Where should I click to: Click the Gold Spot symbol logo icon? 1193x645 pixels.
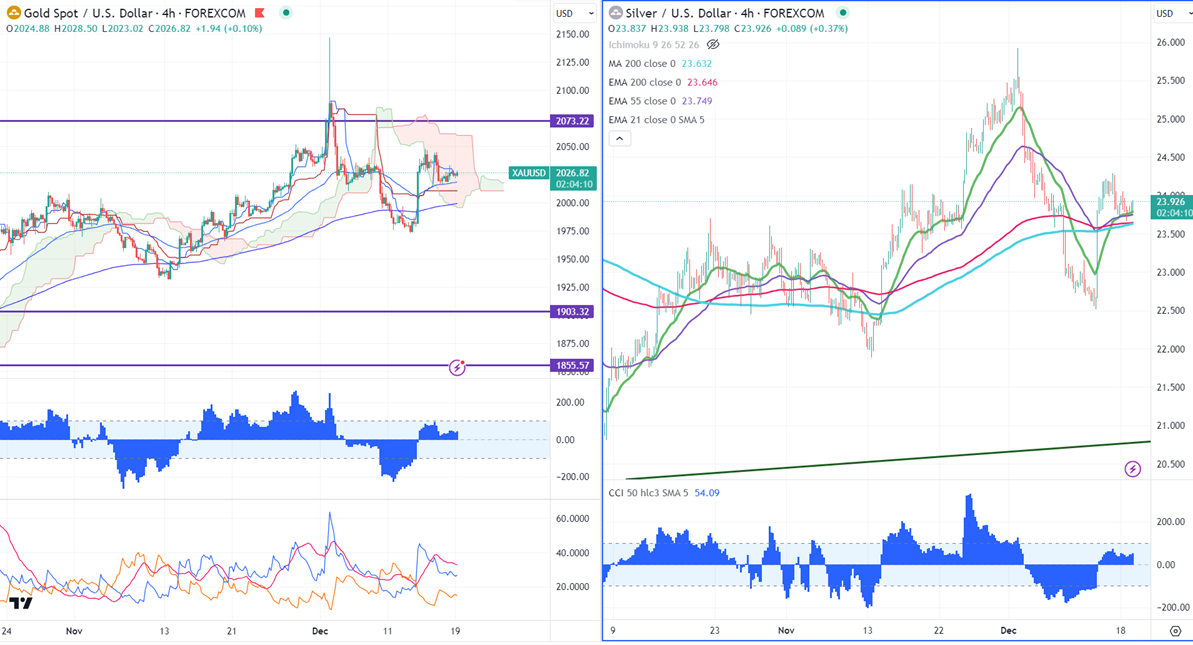[13, 13]
